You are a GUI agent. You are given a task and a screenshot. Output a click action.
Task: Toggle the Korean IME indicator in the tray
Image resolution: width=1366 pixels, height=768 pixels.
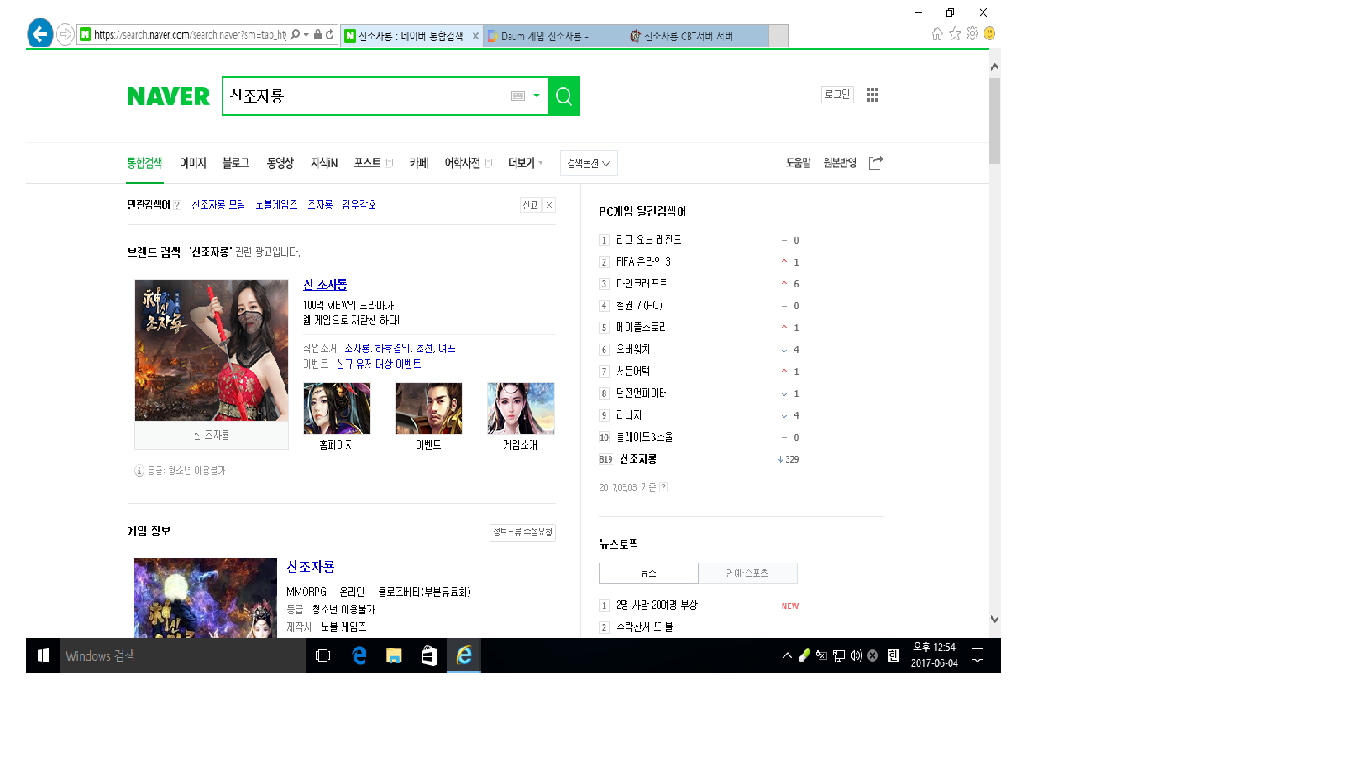[x=893, y=656]
